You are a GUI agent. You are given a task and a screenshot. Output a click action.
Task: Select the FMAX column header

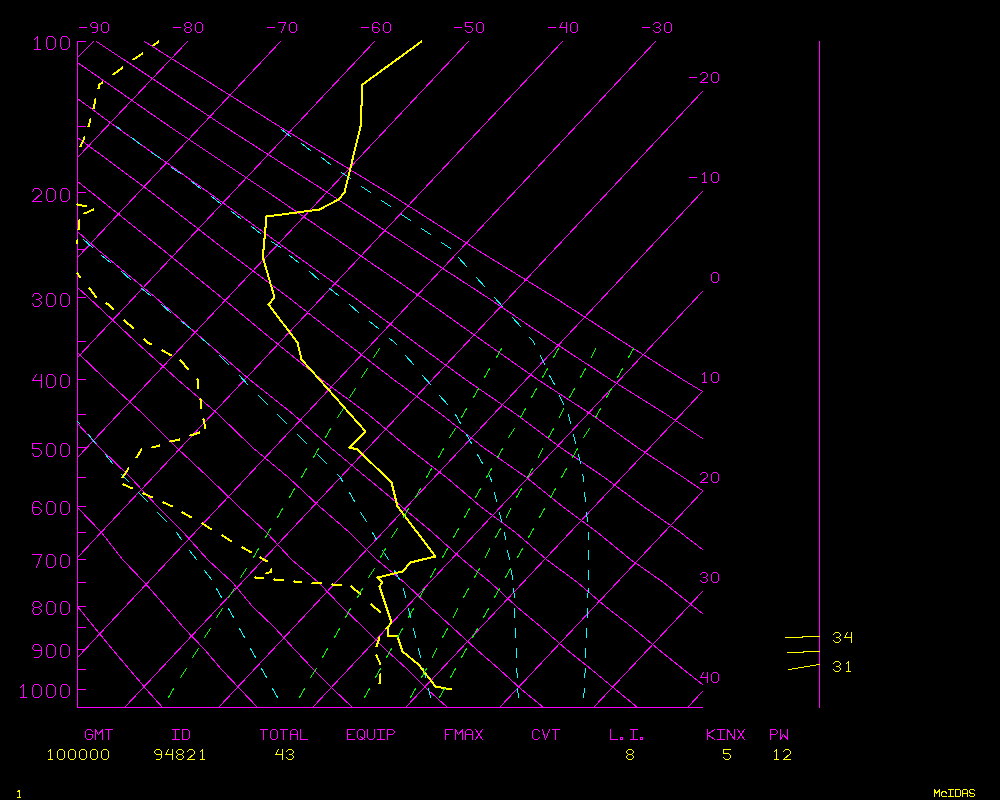pos(464,735)
